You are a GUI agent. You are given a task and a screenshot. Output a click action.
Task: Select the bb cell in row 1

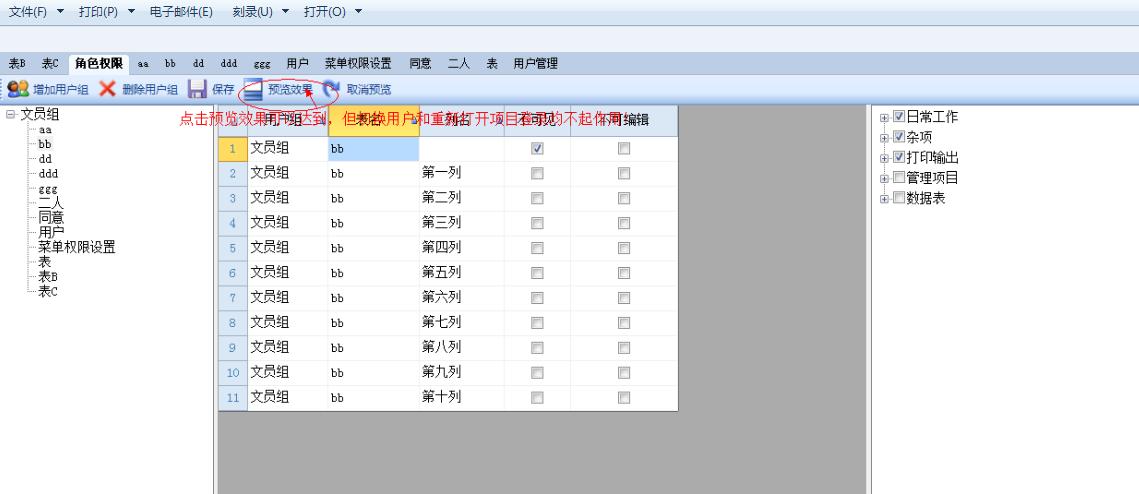click(372, 148)
